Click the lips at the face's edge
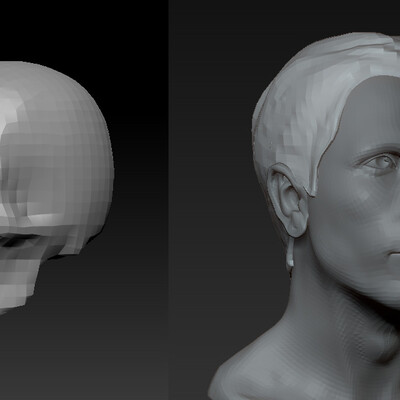Viewport: 400px width, 400px height. [x=395, y=255]
